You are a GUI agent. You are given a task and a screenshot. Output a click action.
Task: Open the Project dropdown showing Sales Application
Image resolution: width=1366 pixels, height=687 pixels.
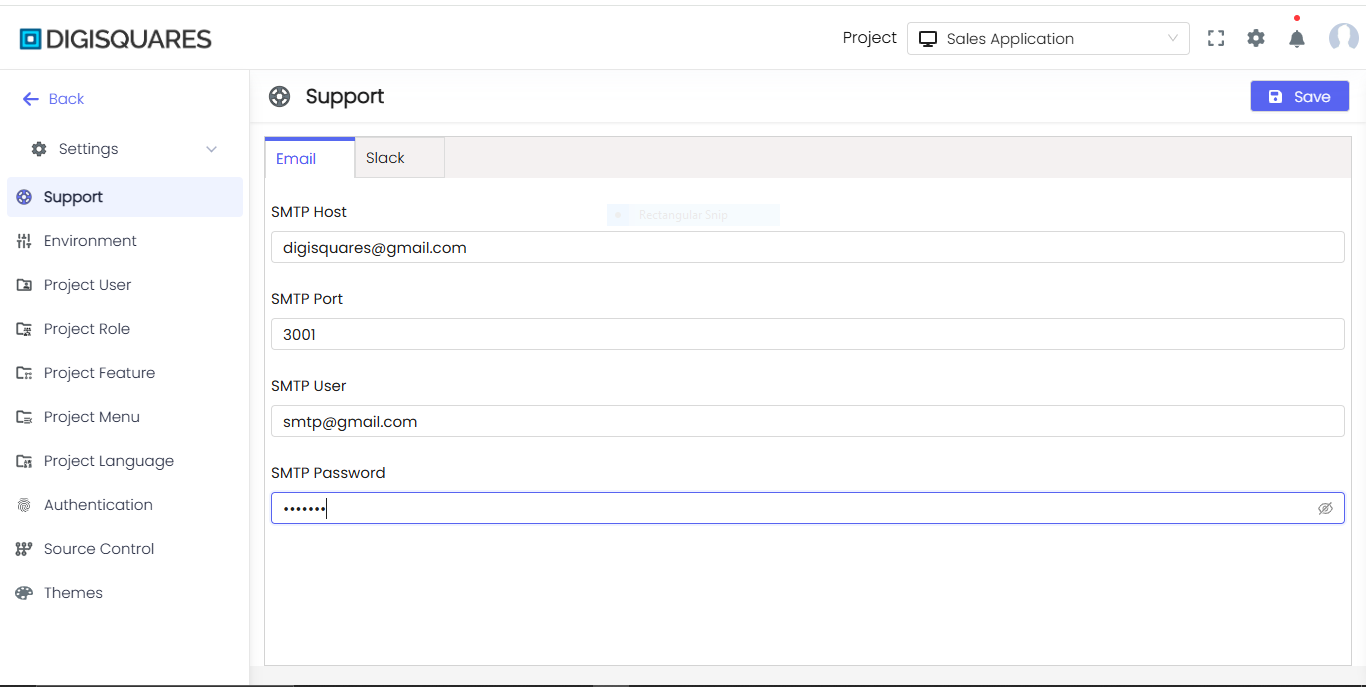tap(1048, 39)
